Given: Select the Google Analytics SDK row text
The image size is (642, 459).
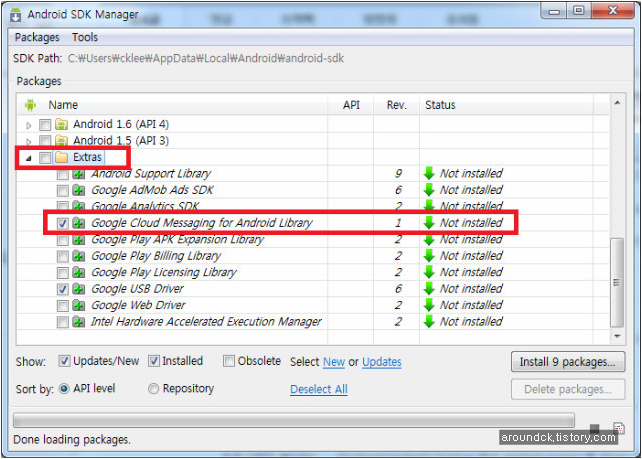Looking at the screenshot, I should 145,206.
